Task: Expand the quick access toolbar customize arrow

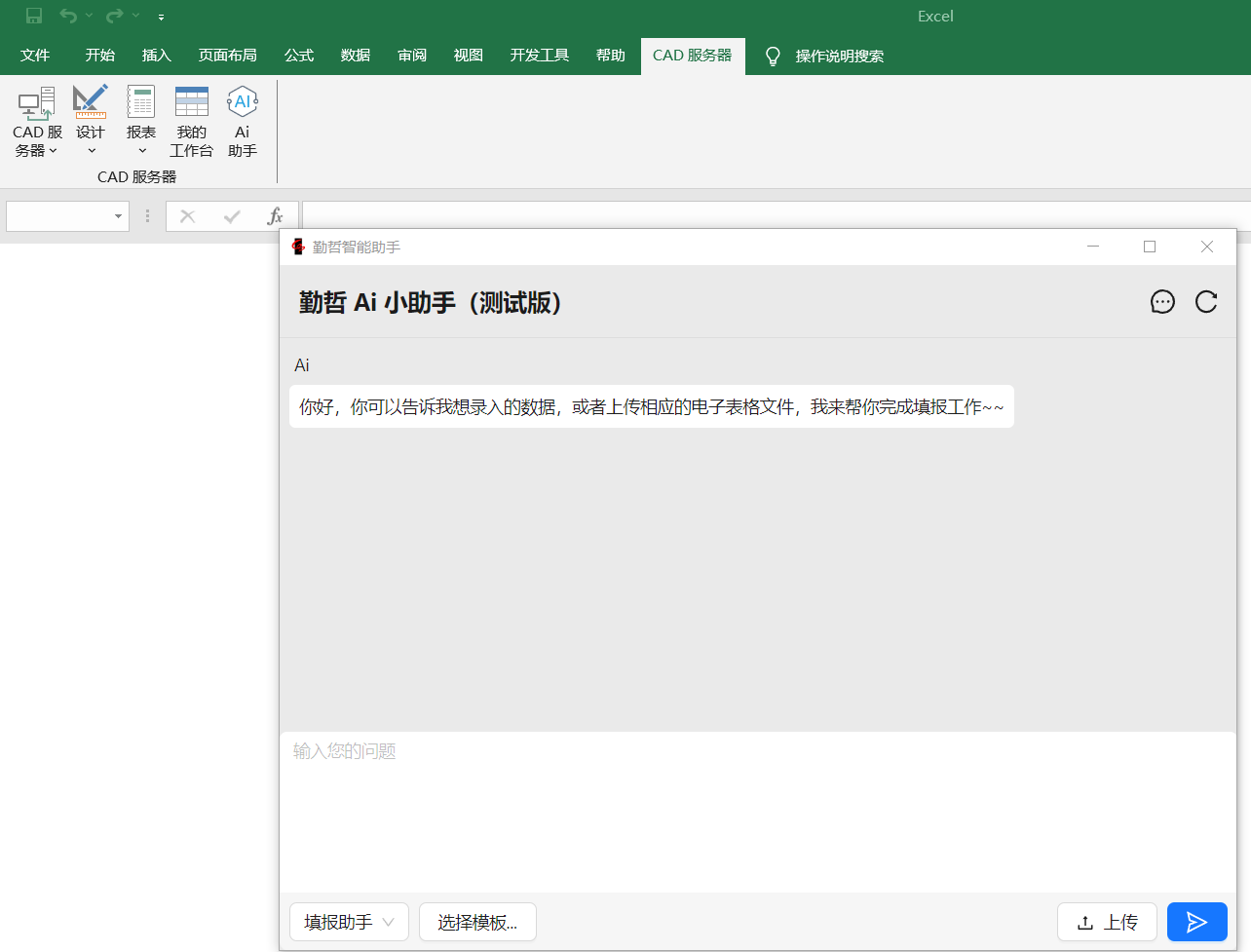Action: 161,17
